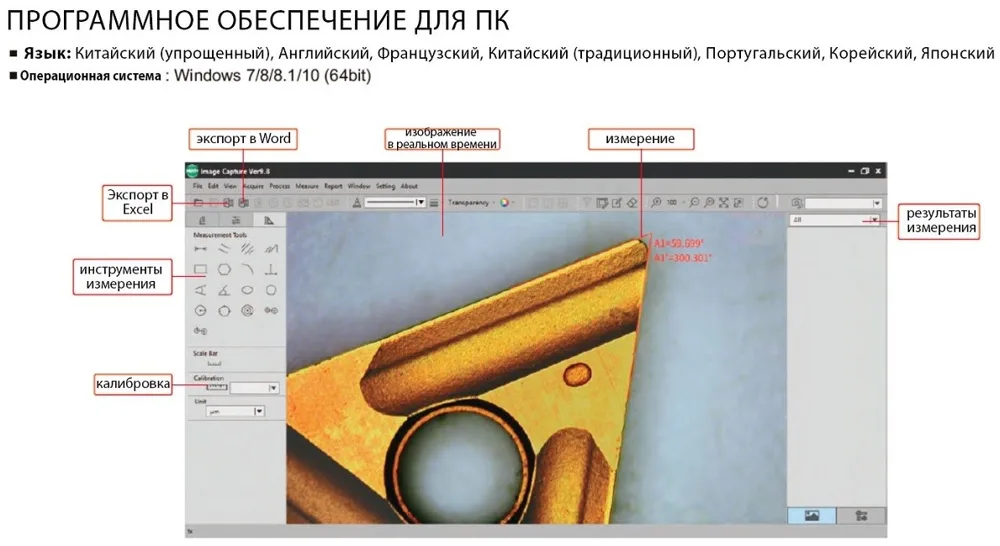Select the three-point angle tool
This screenshot has height=546, width=1000.
pos(200,290)
